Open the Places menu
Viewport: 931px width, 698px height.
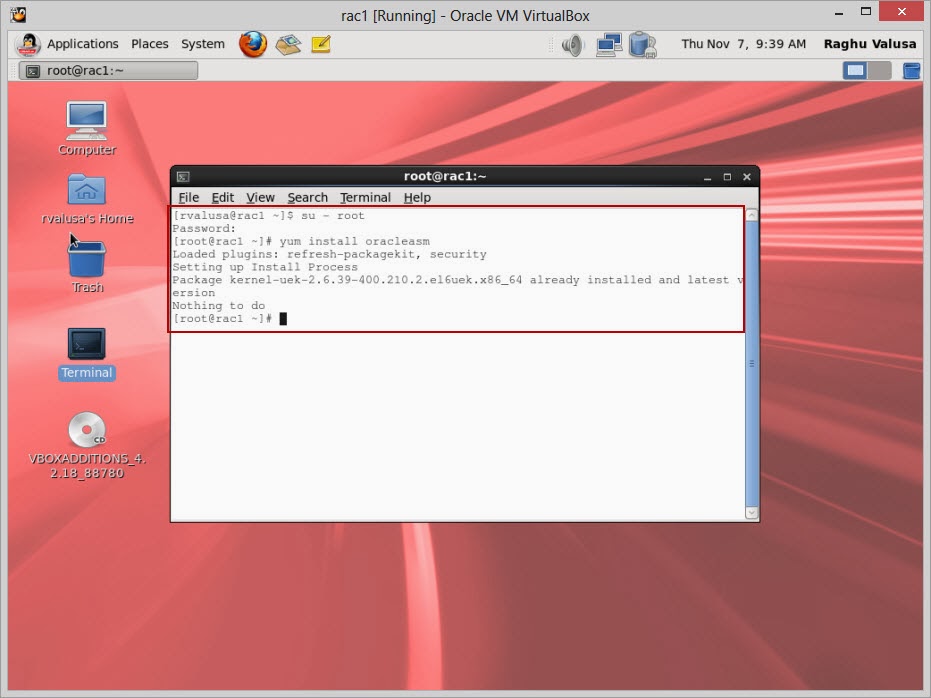(150, 44)
